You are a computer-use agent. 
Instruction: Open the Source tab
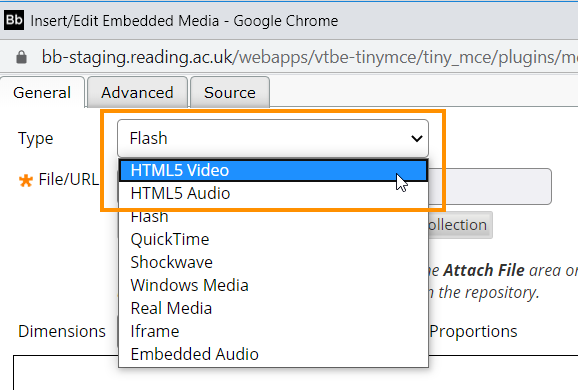(x=230, y=92)
